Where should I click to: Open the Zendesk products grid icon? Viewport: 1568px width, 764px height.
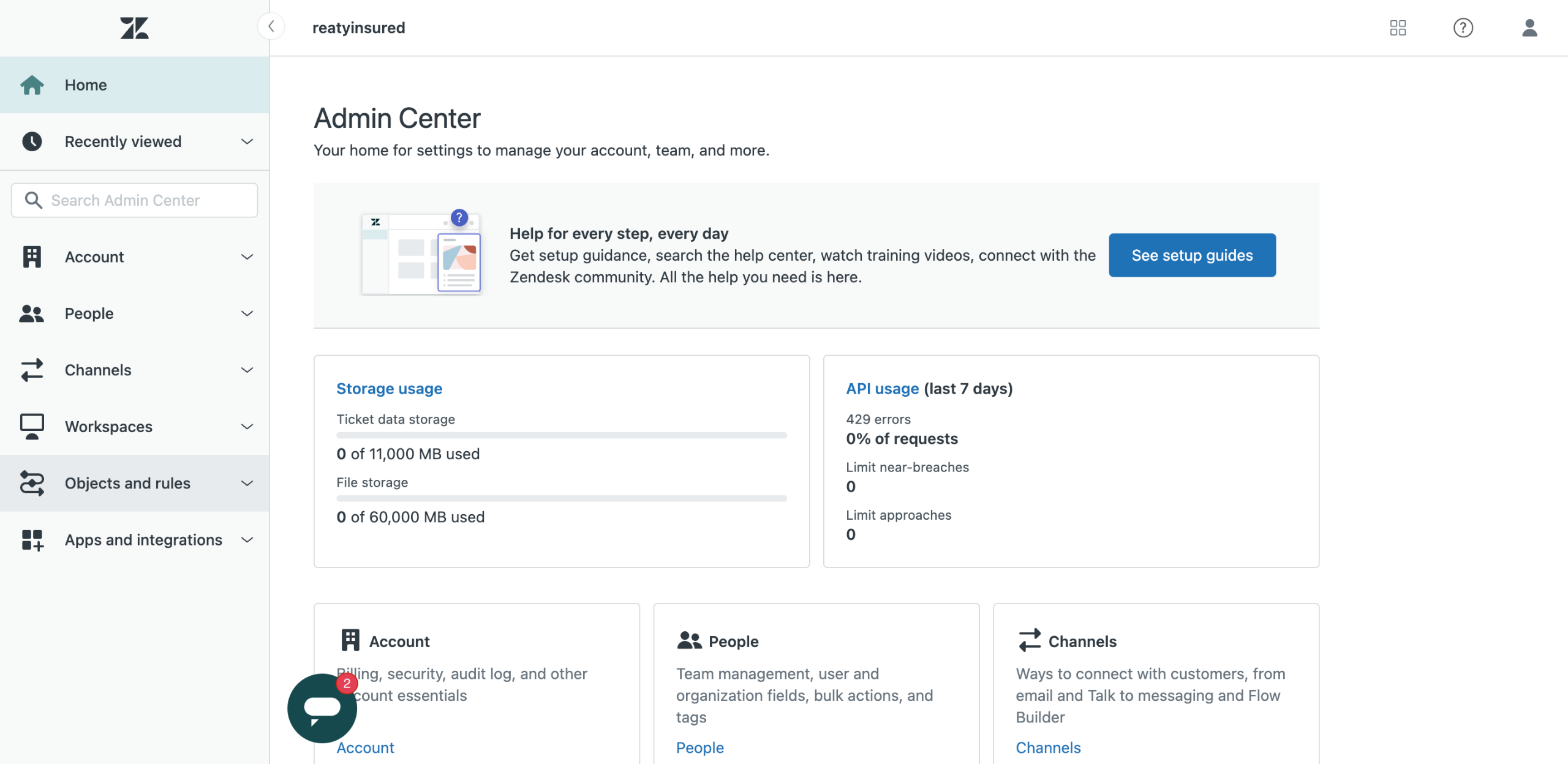[1398, 28]
